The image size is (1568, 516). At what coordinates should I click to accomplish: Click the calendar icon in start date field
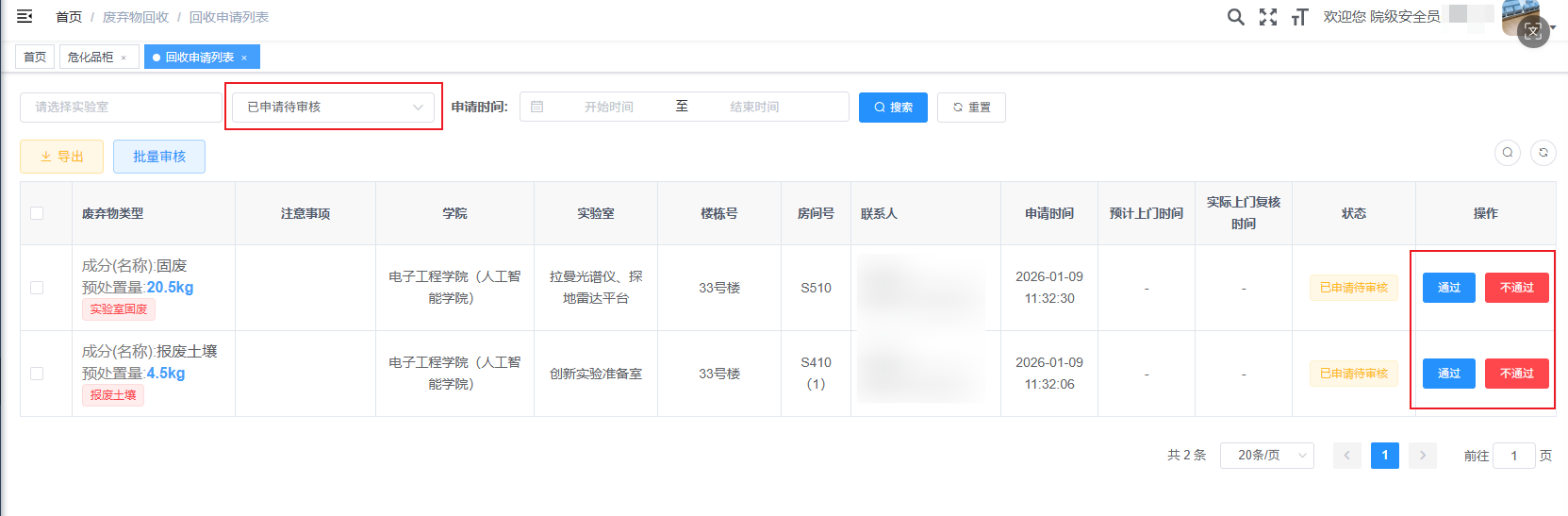click(x=537, y=108)
